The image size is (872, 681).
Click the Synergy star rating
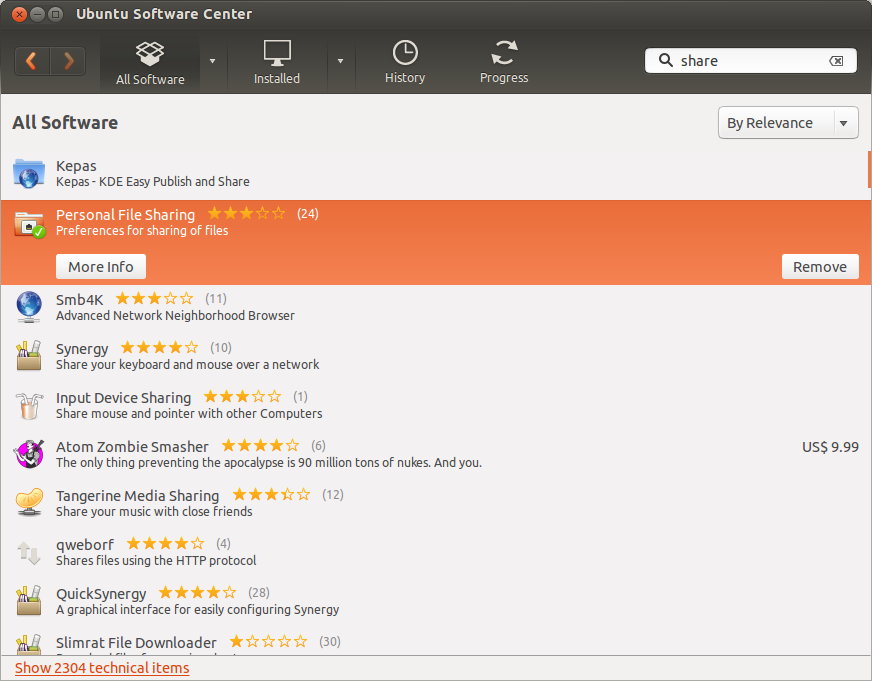pyautogui.click(x=160, y=347)
